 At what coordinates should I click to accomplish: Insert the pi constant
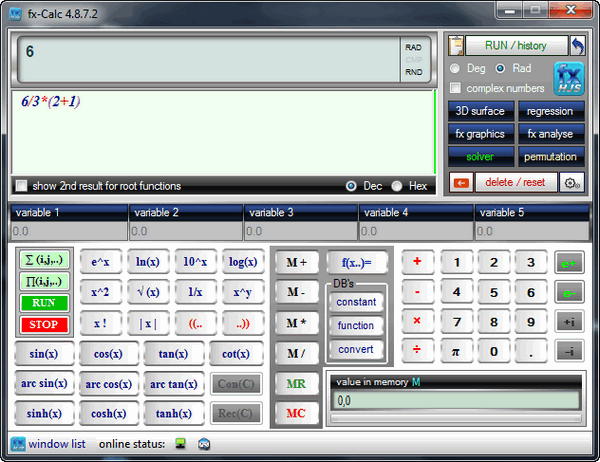coord(456,351)
